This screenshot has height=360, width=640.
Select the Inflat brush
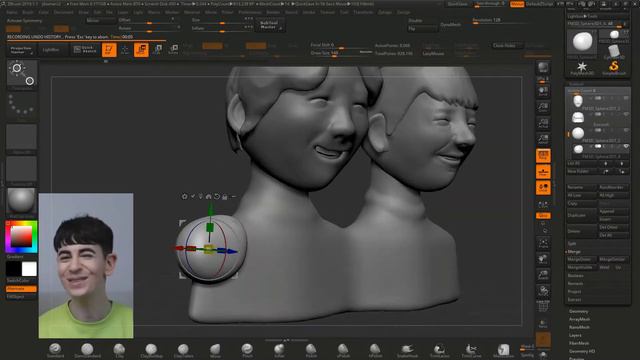[x=279, y=350]
